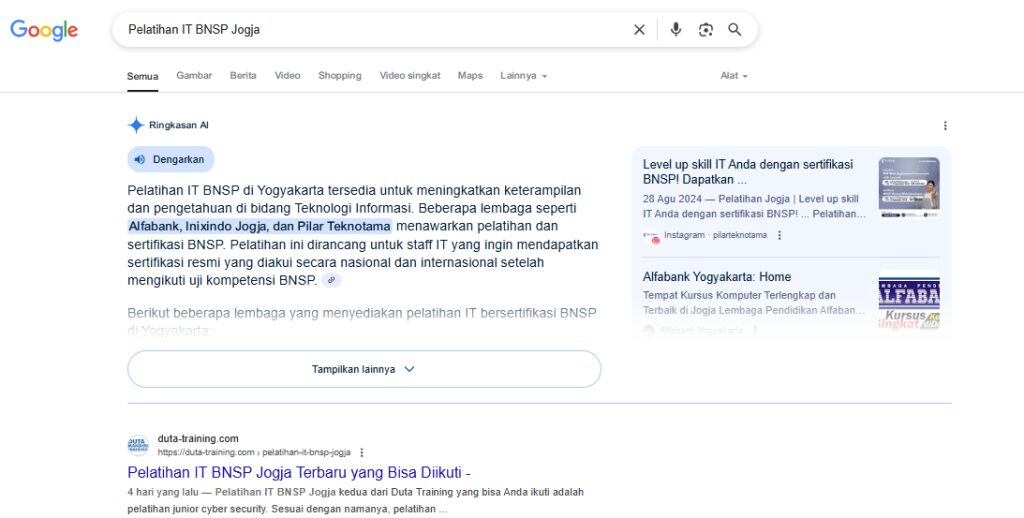Play the summary with Dengarkan button
This screenshot has width=1024, height=518.
coord(170,159)
